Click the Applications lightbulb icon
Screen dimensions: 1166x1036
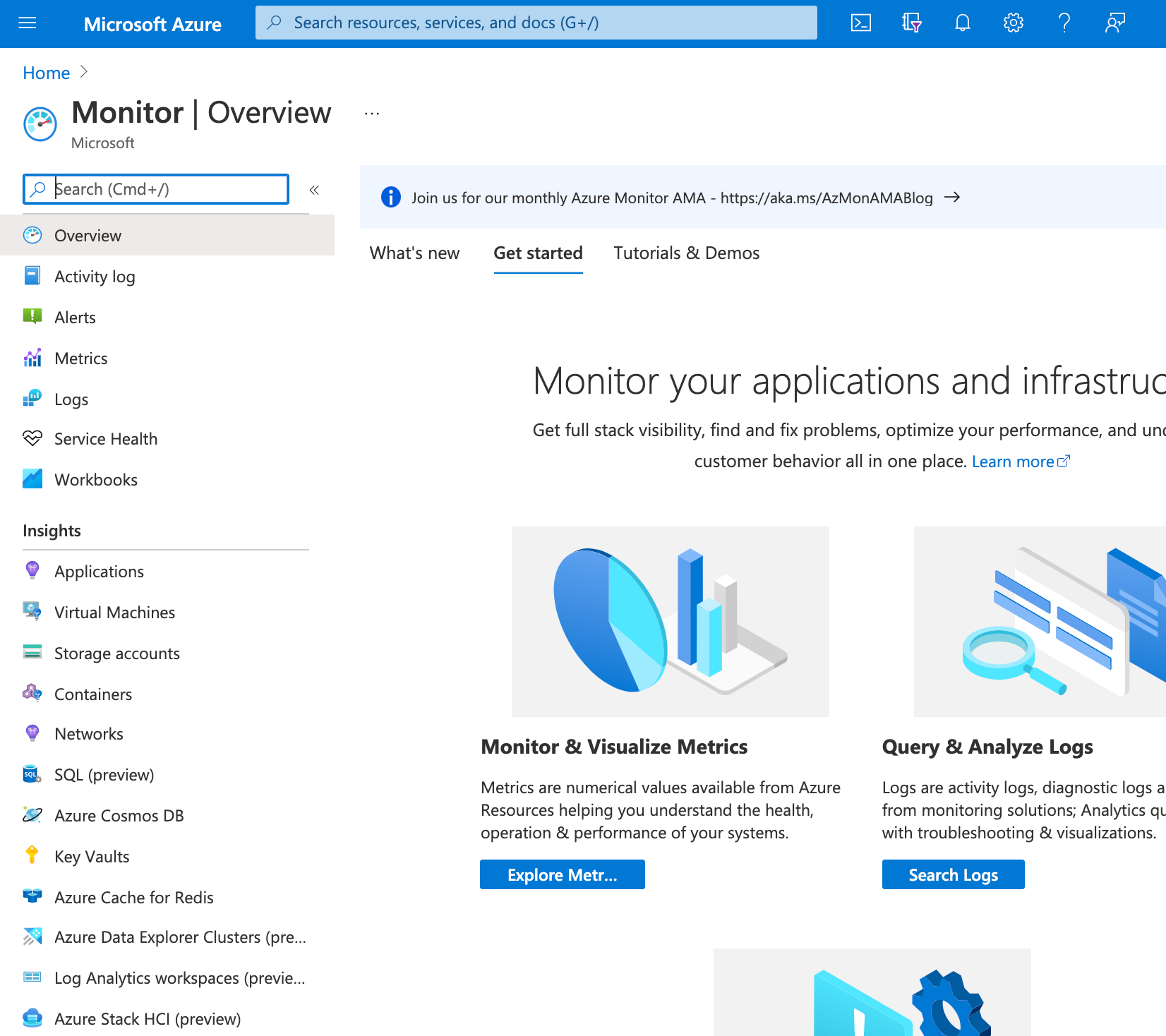pyautogui.click(x=32, y=571)
